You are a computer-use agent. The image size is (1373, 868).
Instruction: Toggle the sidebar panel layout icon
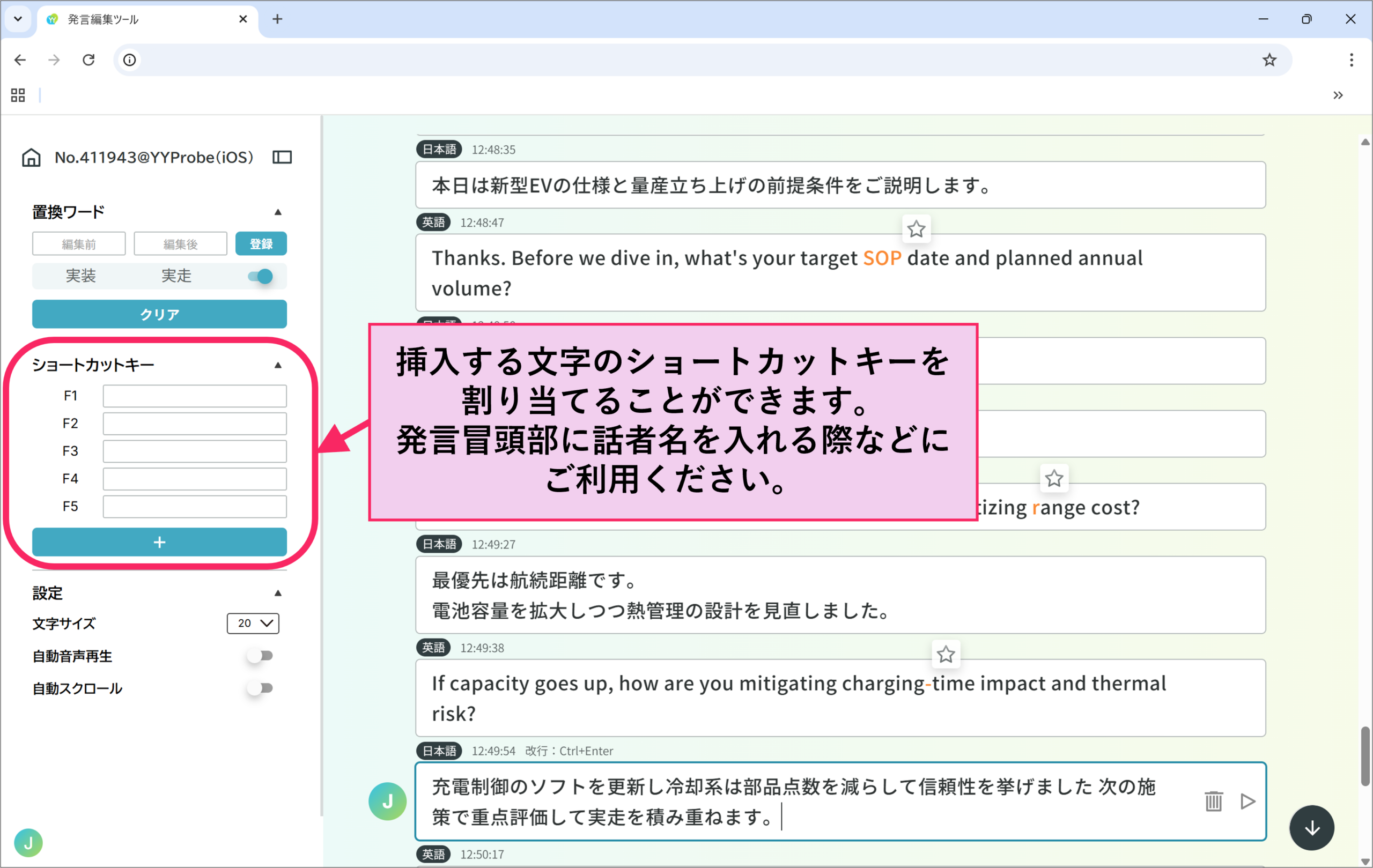[282, 157]
